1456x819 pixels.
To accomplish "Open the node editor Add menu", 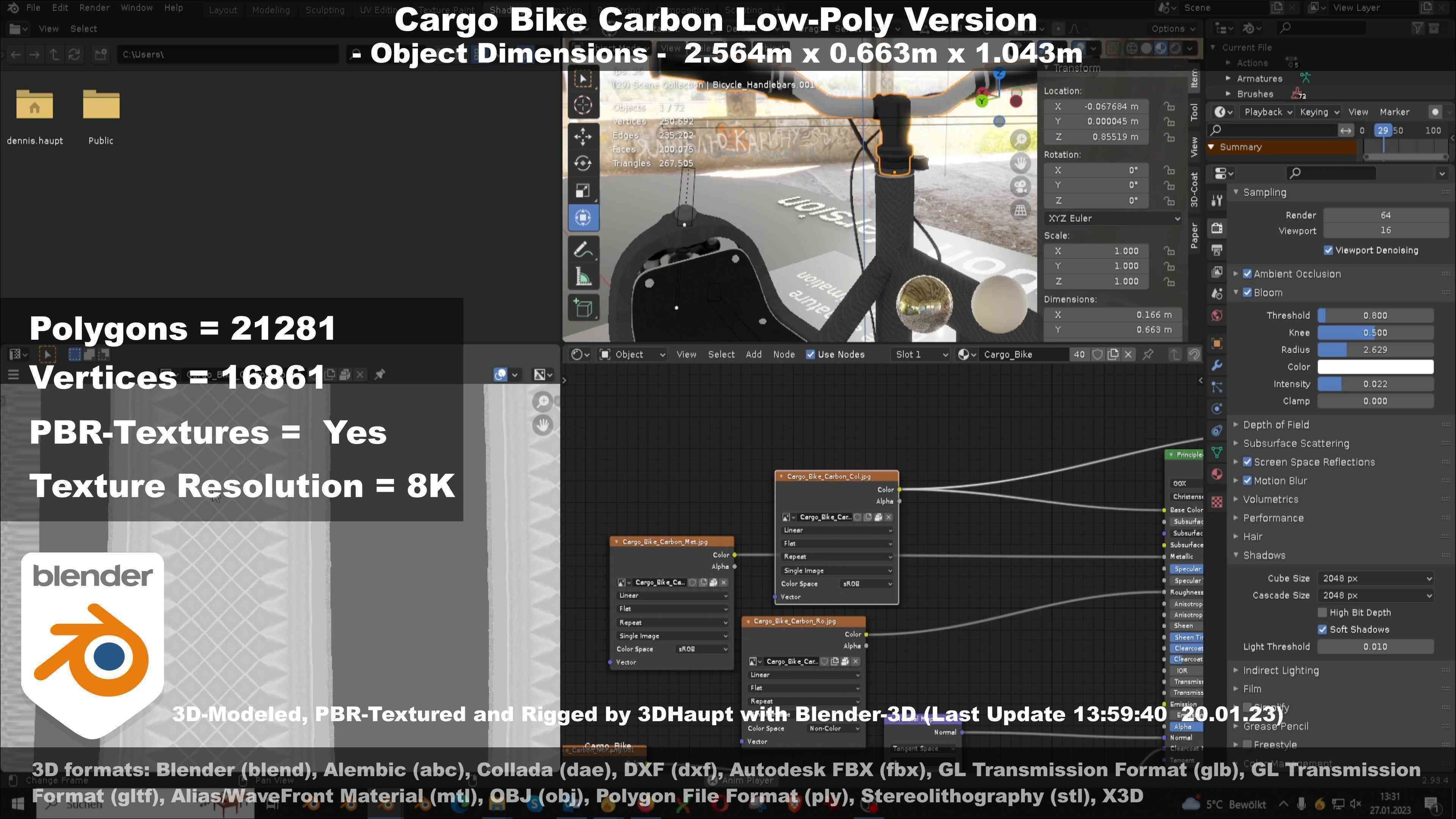I will tap(753, 355).
